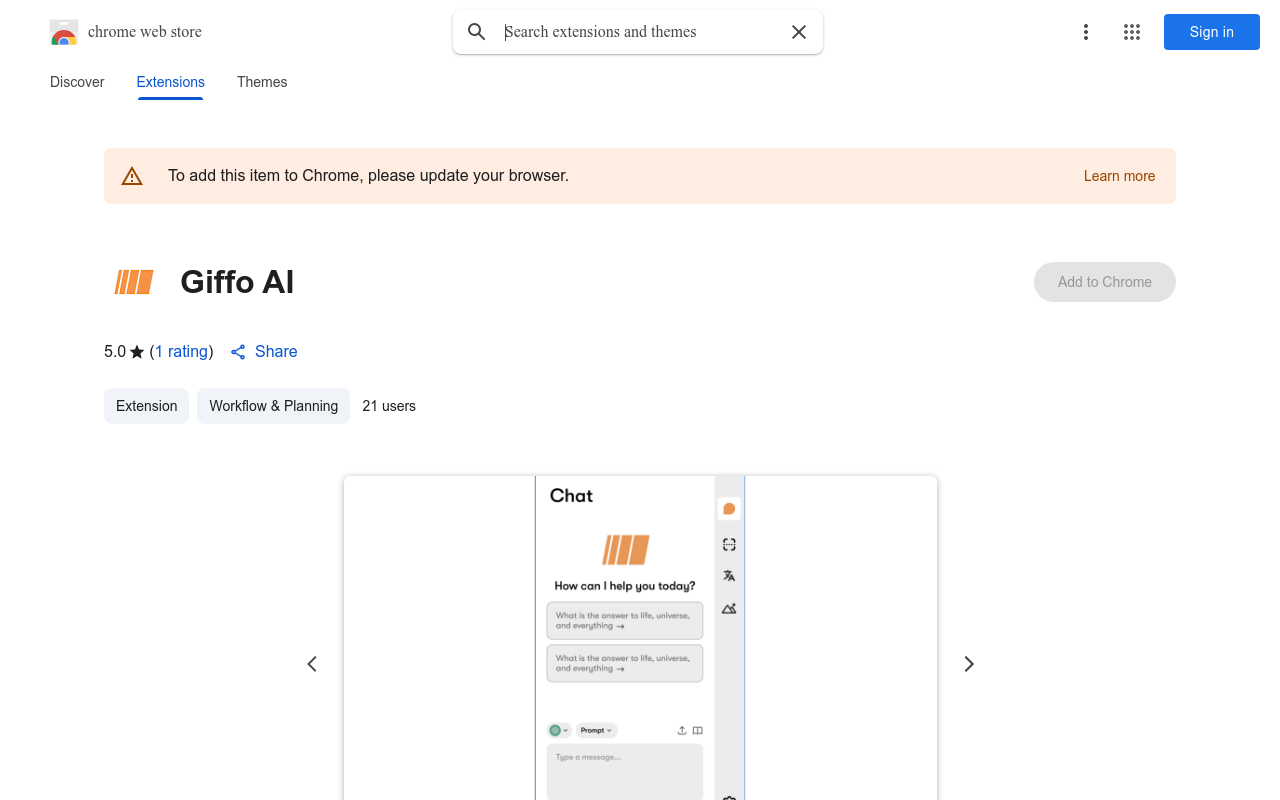Show the previous screenshot with left arrow
Image resolution: width=1280 pixels, height=800 pixels.
[312, 664]
